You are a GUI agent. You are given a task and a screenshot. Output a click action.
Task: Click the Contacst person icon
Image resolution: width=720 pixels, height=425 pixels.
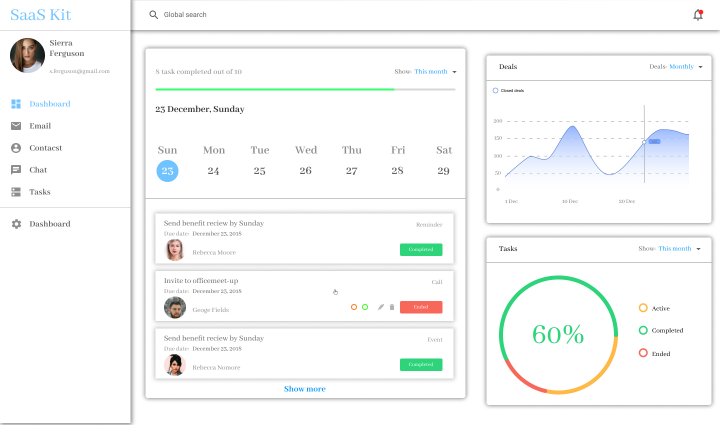tap(16, 148)
